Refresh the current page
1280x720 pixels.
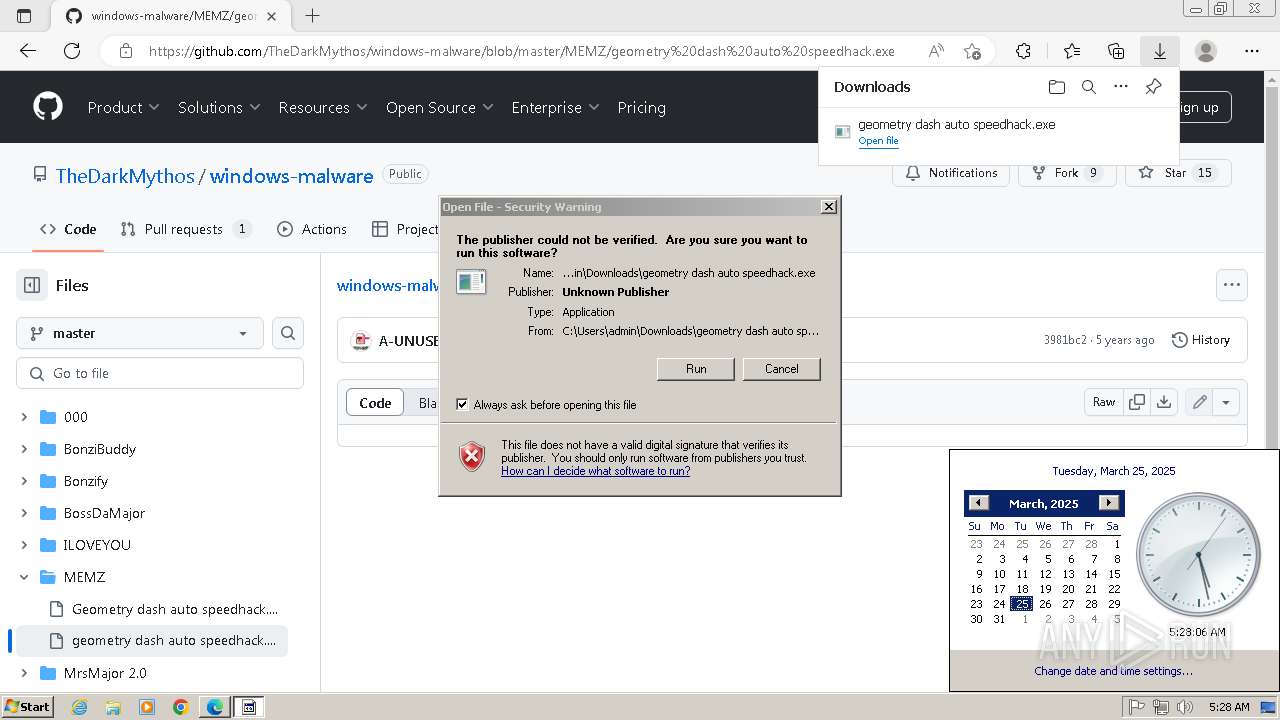pos(71,51)
